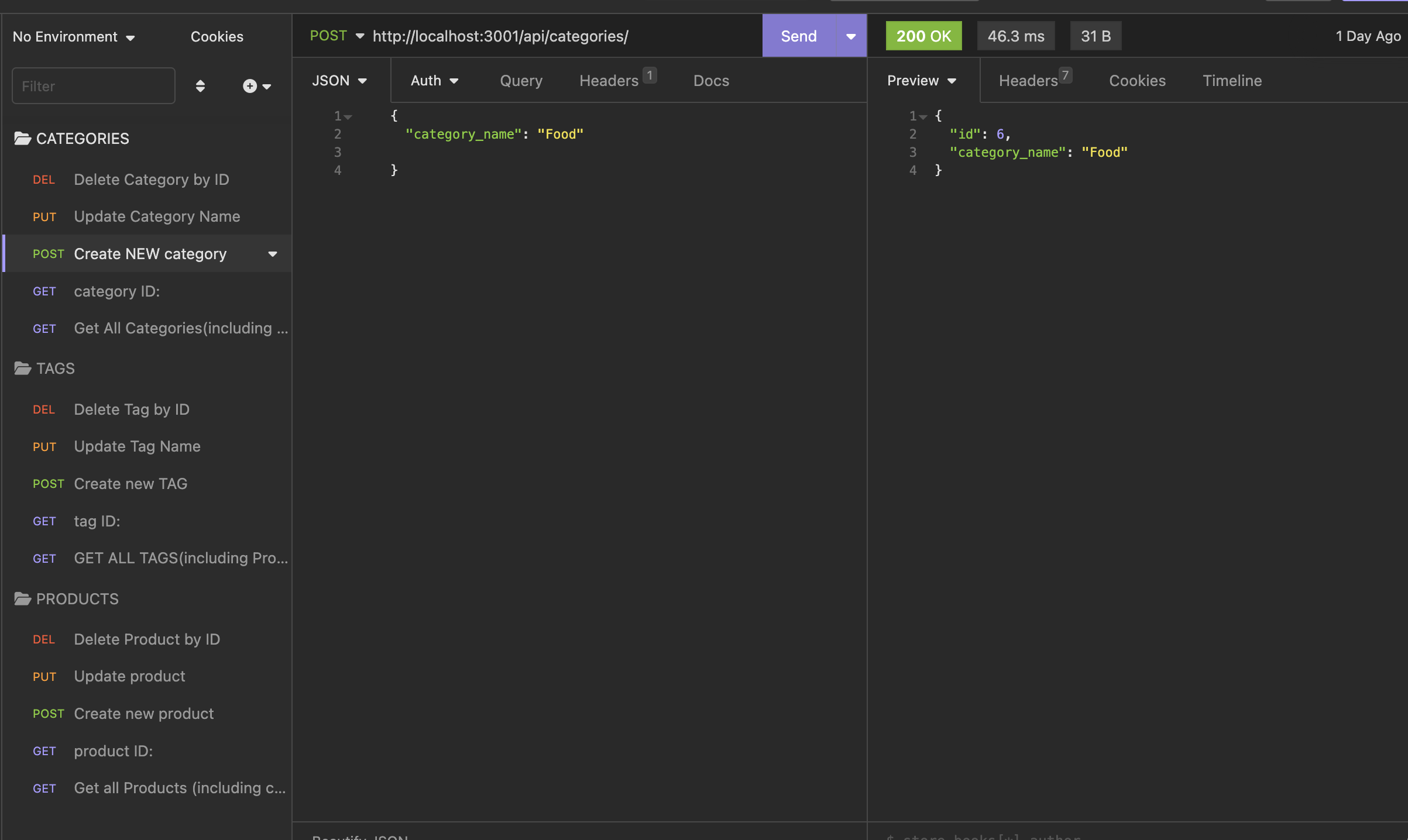Open the No Environment dropdown
1408x840 pixels.
click(74, 36)
